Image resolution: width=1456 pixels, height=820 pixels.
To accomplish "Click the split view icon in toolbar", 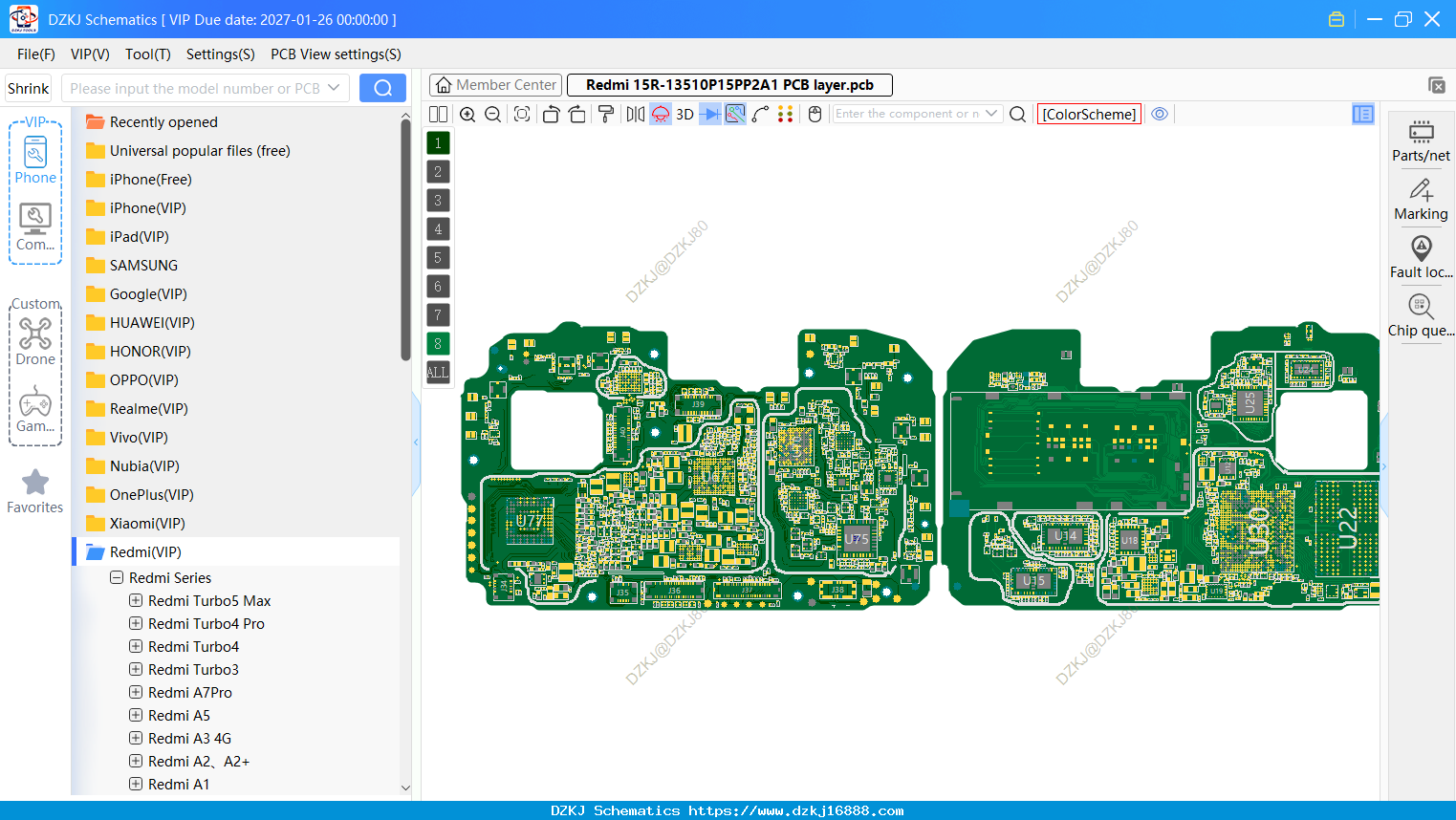I will [x=438, y=114].
